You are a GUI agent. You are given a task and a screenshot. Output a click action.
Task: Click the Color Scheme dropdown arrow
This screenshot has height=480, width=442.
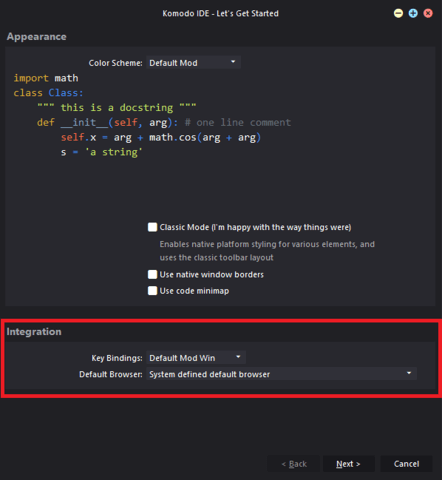click(x=233, y=62)
